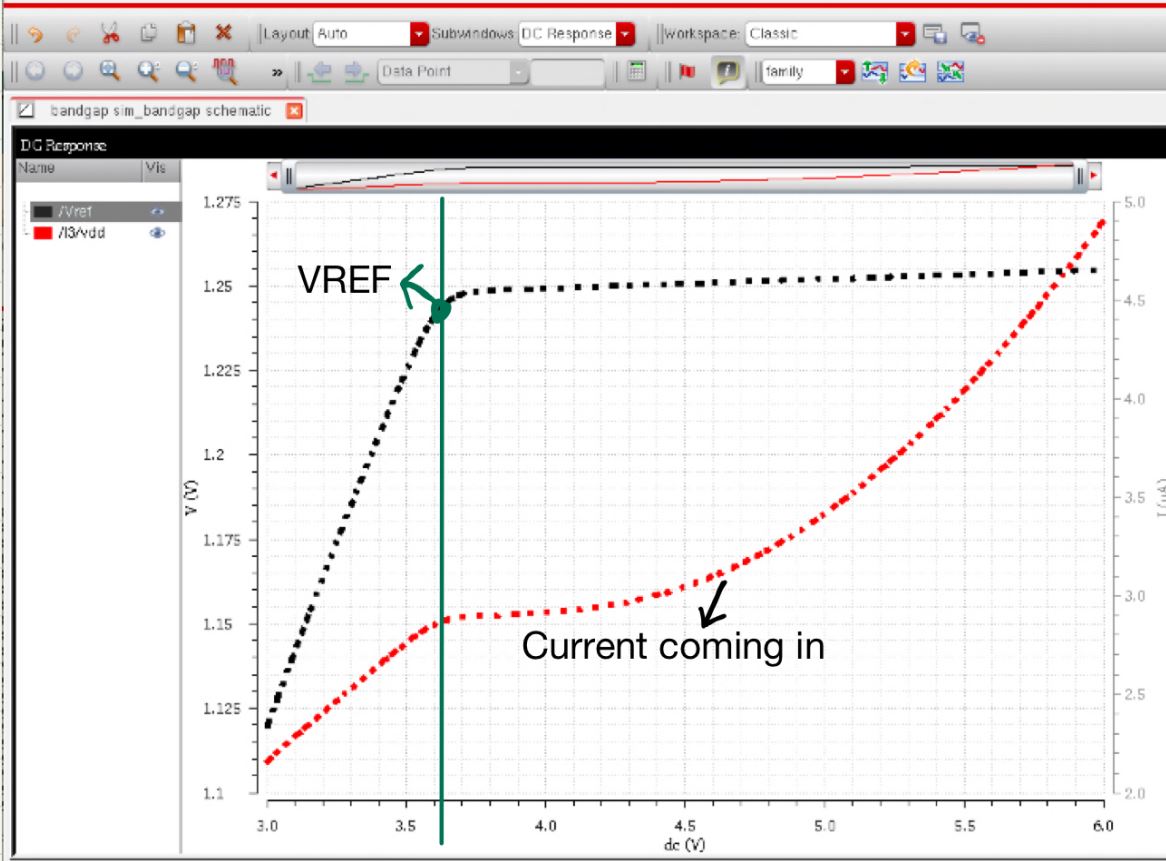
Task: Click the pan bar right red arrow
Action: [x=1094, y=175]
